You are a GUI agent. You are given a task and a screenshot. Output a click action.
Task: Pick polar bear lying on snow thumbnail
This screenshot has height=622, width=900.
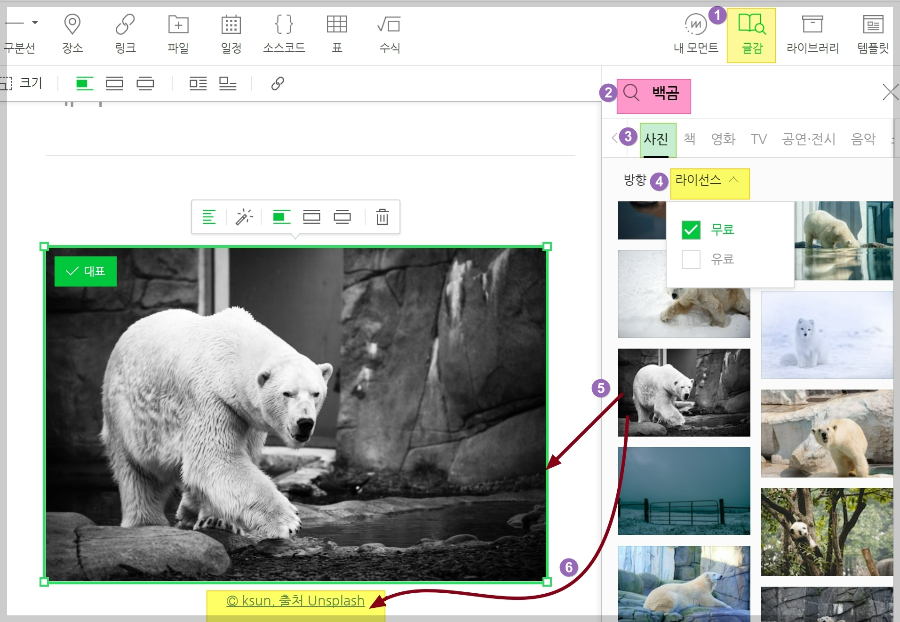click(684, 312)
